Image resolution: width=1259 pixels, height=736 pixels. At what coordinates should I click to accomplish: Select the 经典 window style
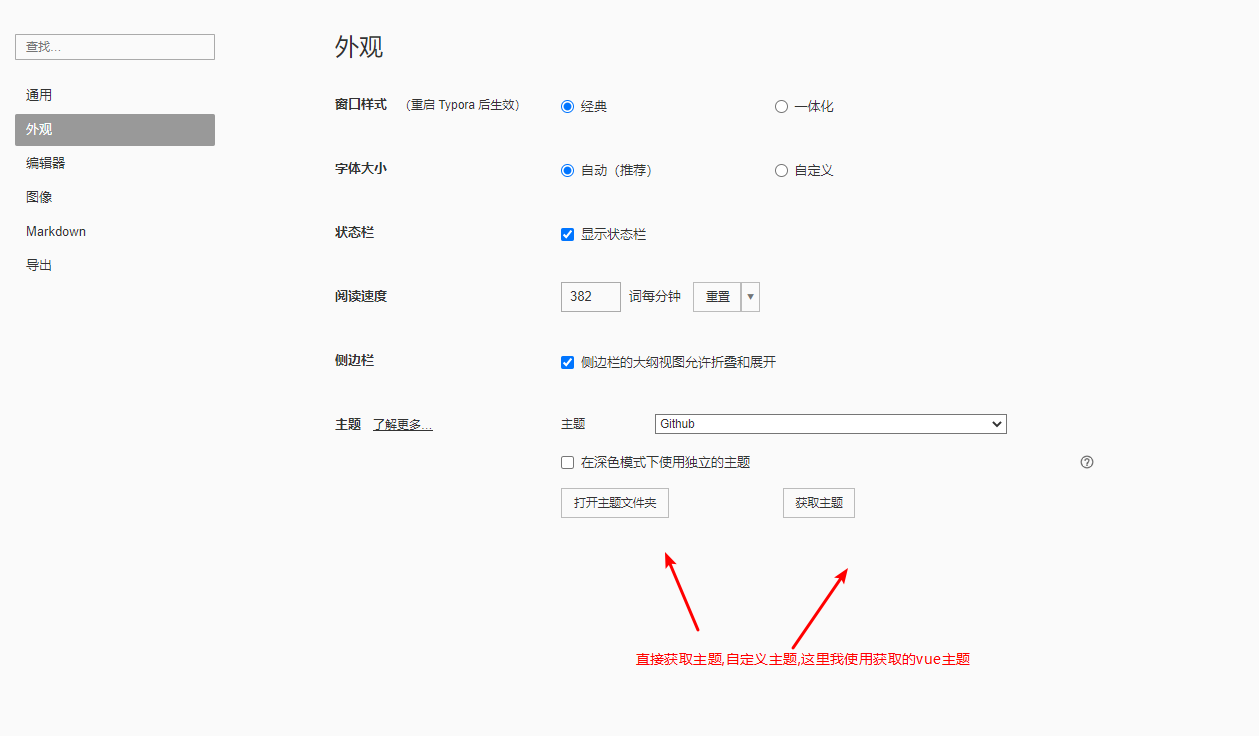tap(568, 106)
